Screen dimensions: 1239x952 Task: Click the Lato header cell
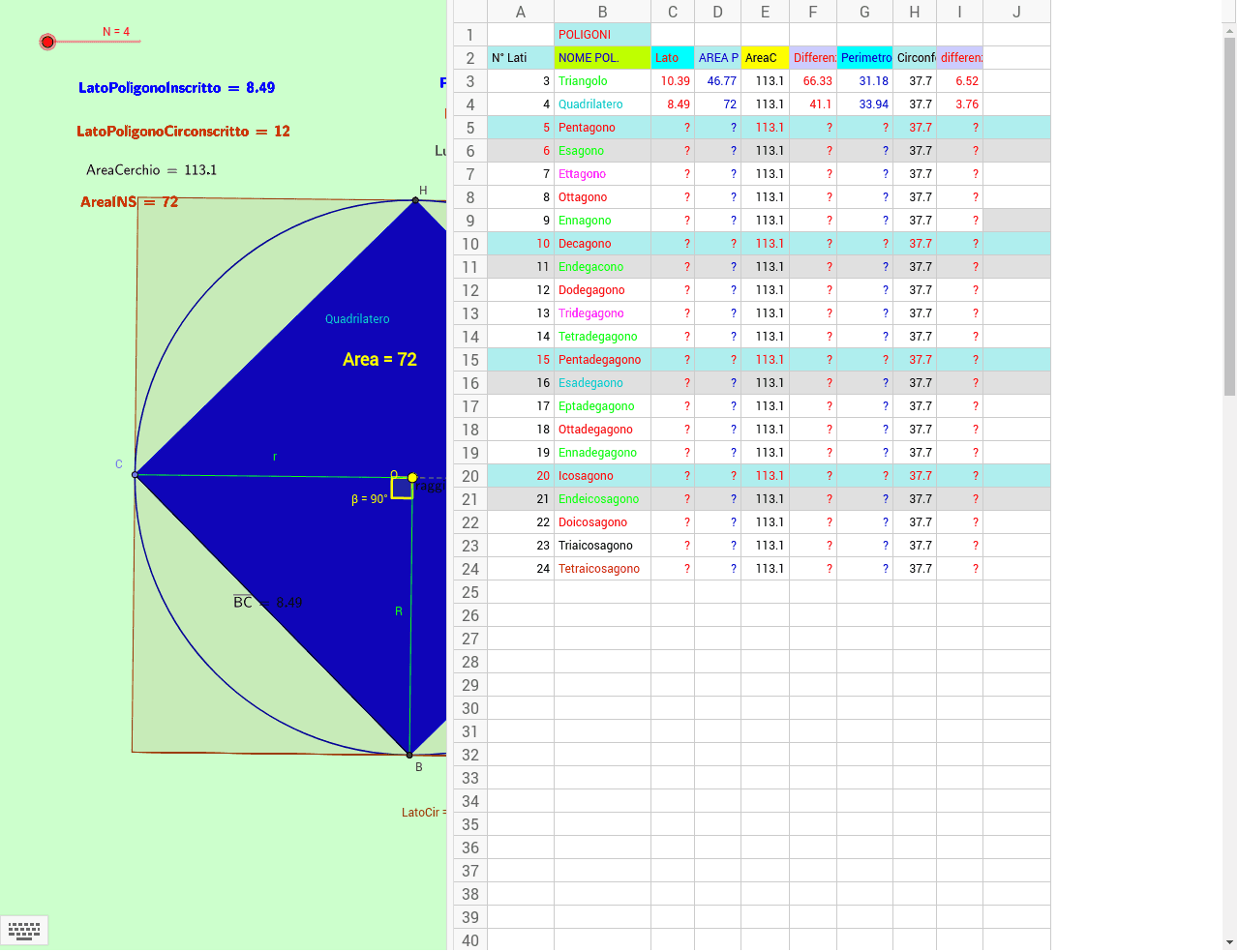click(x=673, y=58)
